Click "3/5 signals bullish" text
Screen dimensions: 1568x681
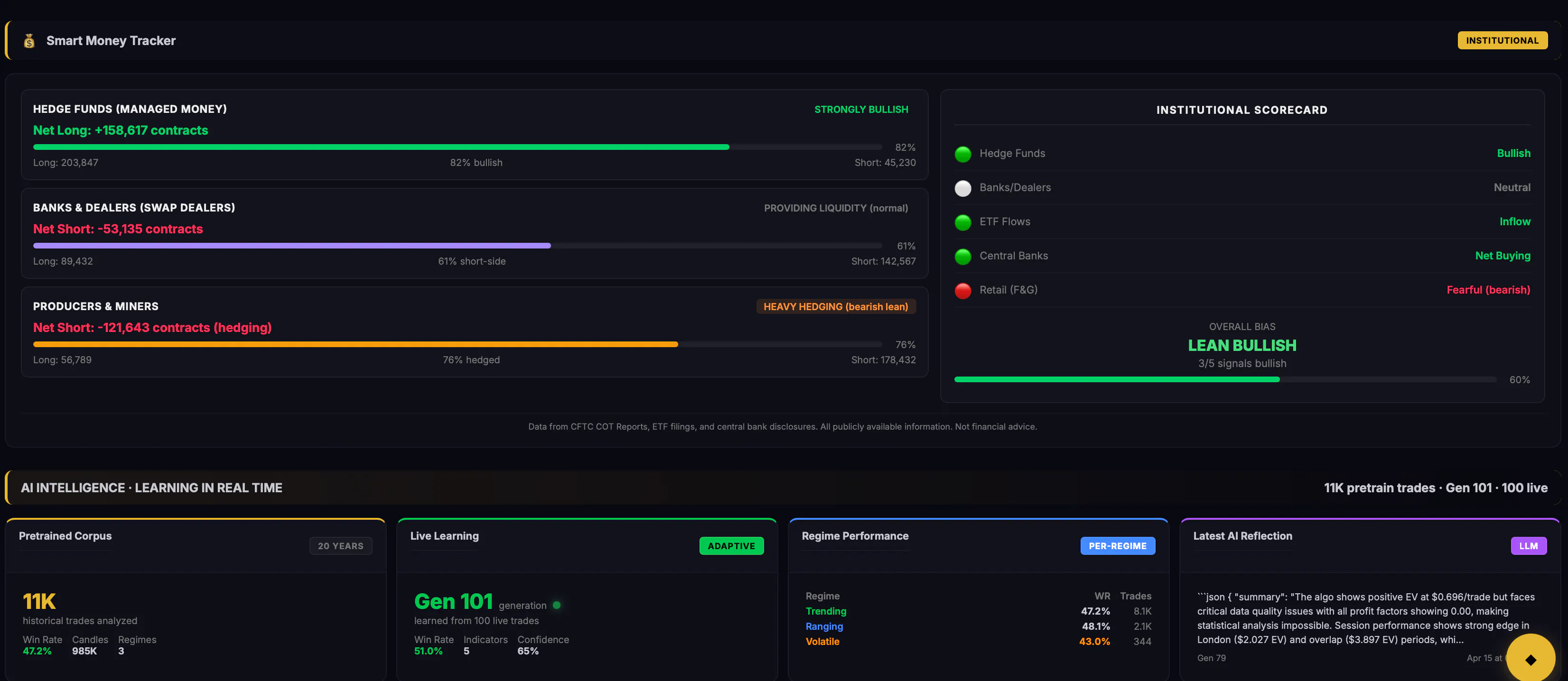pyautogui.click(x=1242, y=363)
